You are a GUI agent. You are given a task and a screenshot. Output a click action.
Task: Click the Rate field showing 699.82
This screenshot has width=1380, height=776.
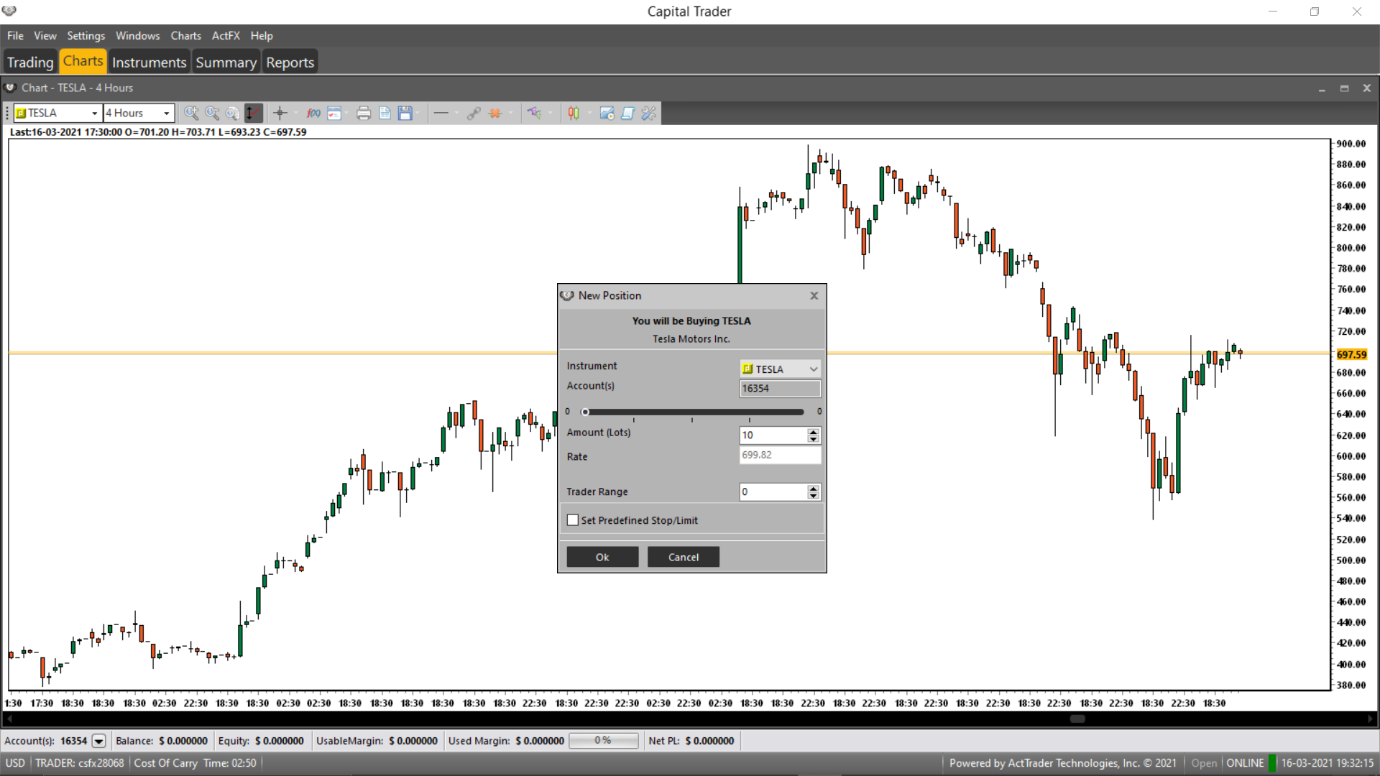pos(780,455)
